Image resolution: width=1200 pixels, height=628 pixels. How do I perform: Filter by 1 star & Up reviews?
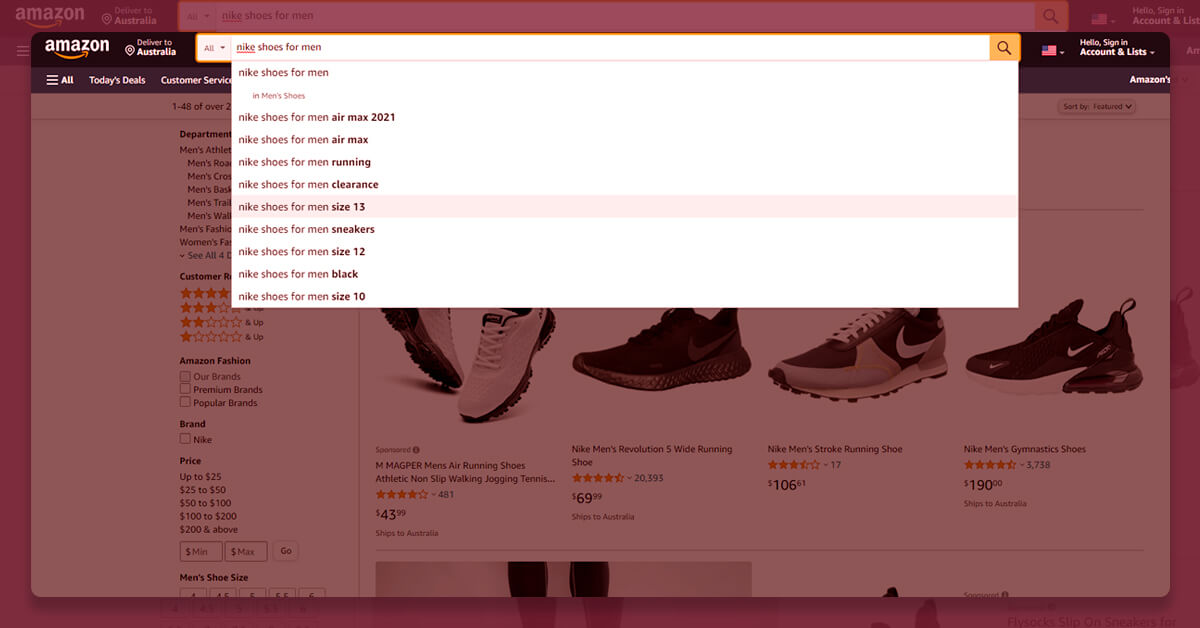click(222, 337)
